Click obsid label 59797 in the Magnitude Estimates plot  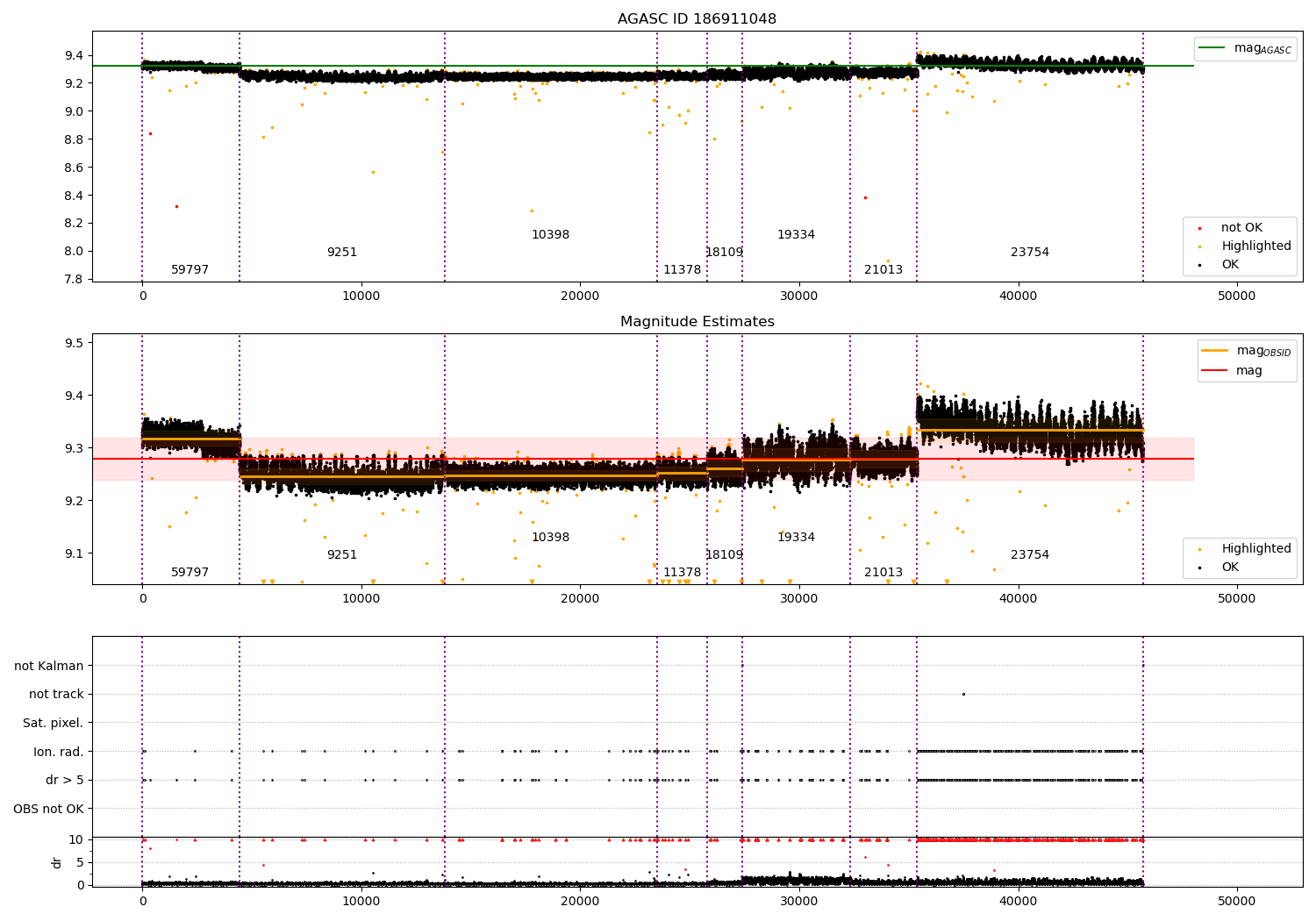point(190,572)
